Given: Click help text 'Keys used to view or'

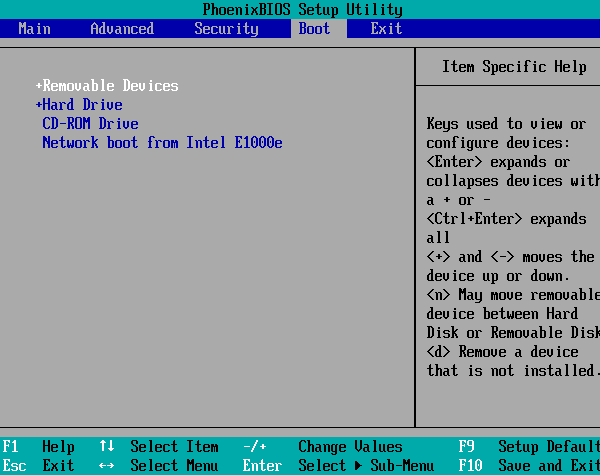Looking at the screenshot, I should [x=506, y=124].
